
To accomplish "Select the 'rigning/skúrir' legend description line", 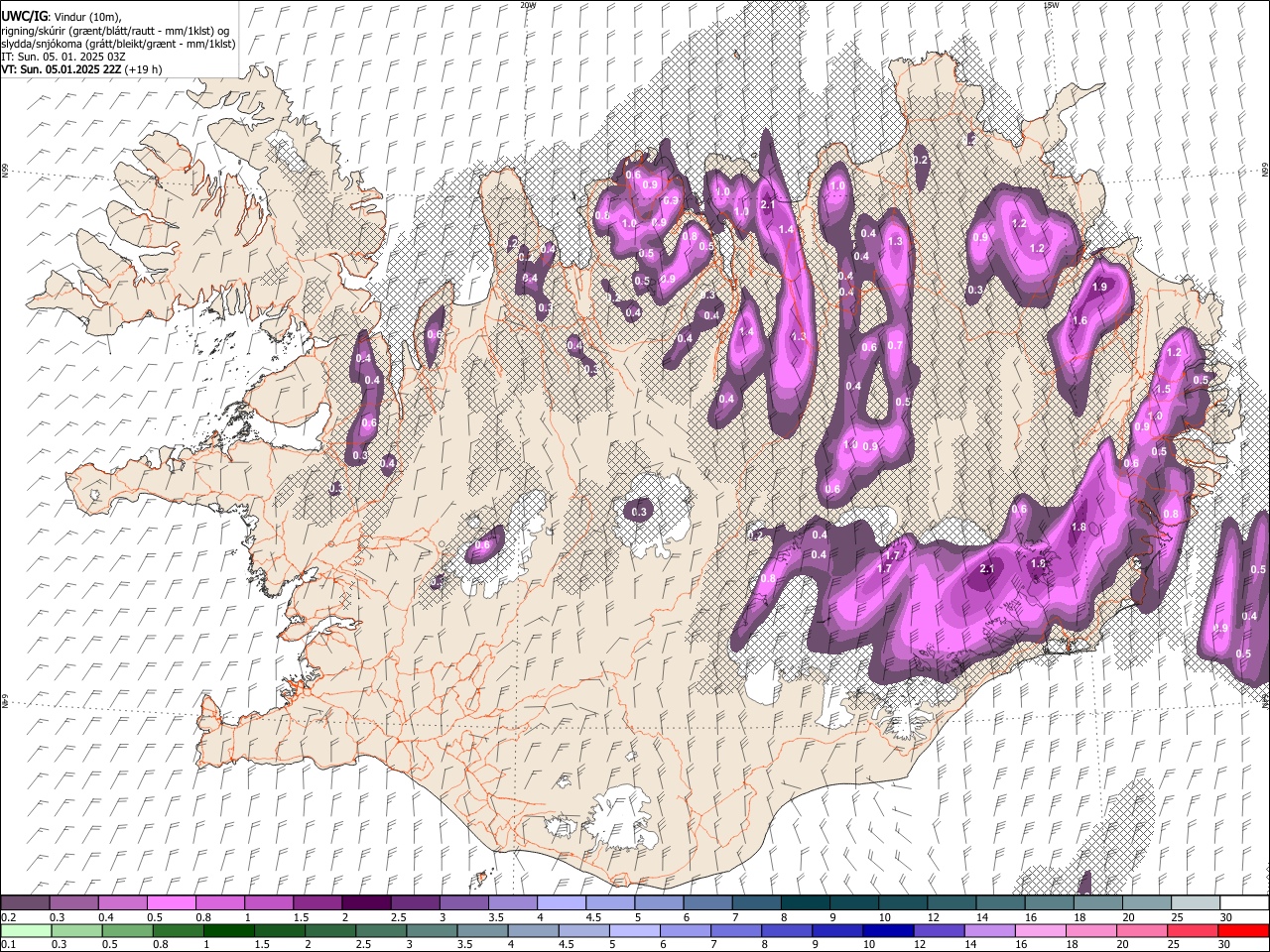I will click(115, 31).
